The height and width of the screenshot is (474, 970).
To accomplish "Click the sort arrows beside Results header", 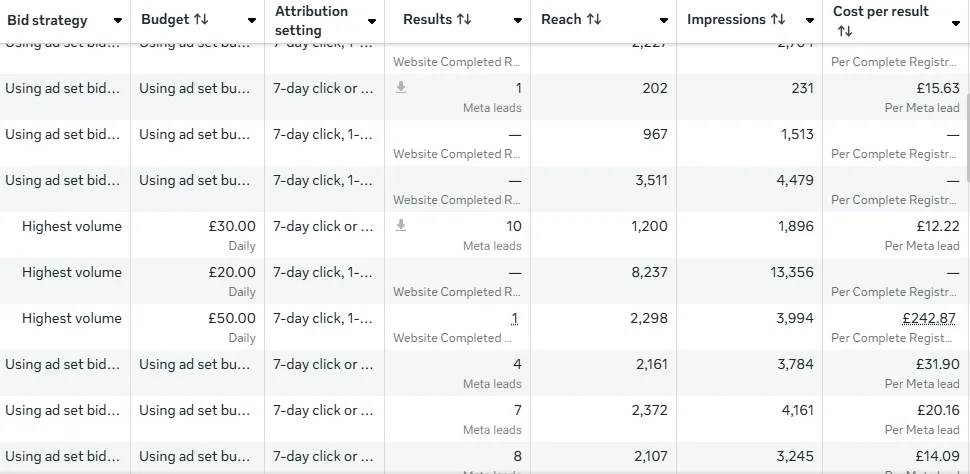I will [x=463, y=20].
